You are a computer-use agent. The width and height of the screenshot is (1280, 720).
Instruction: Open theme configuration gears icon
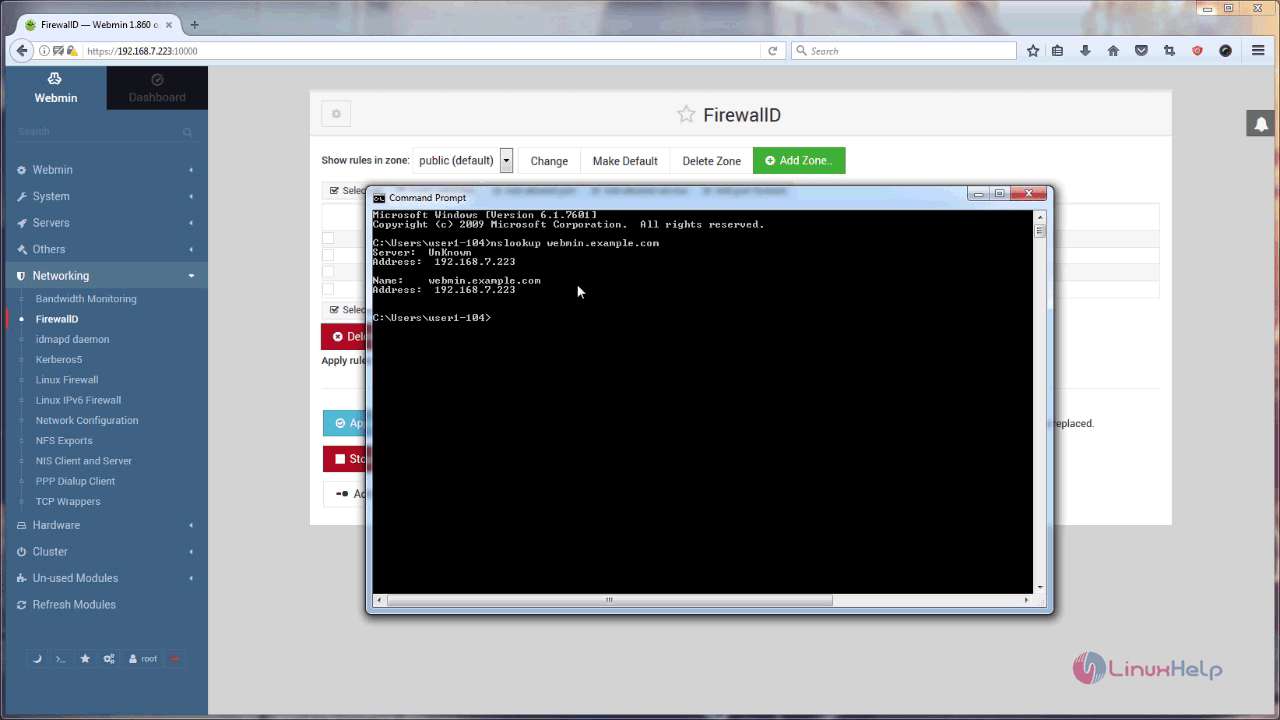(109, 659)
